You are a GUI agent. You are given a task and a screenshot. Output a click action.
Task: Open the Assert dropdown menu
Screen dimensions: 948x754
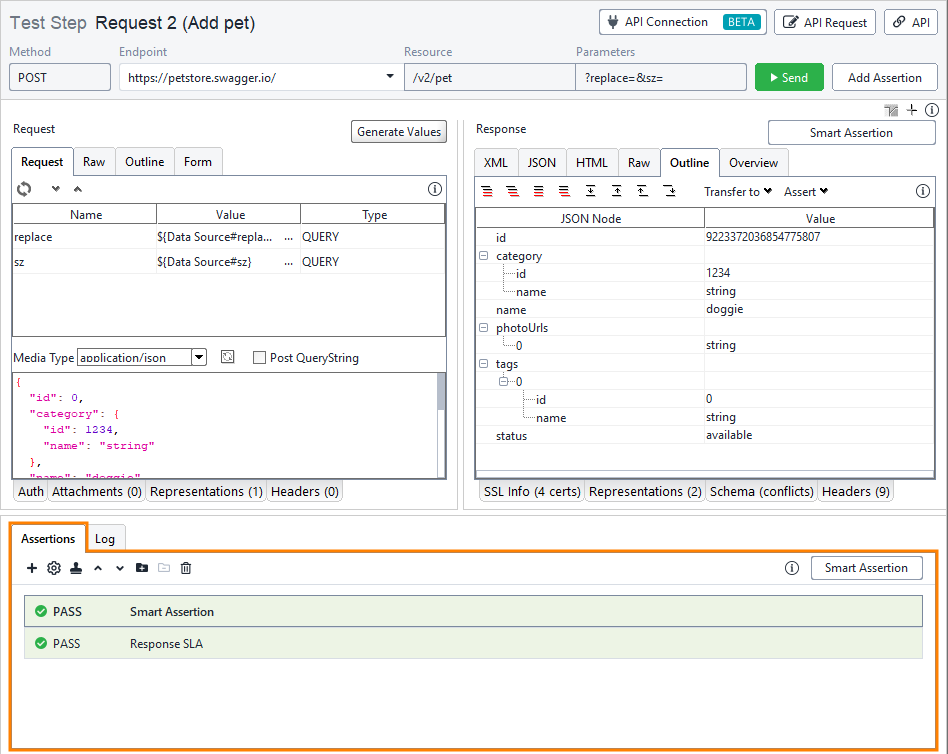(805, 191)
